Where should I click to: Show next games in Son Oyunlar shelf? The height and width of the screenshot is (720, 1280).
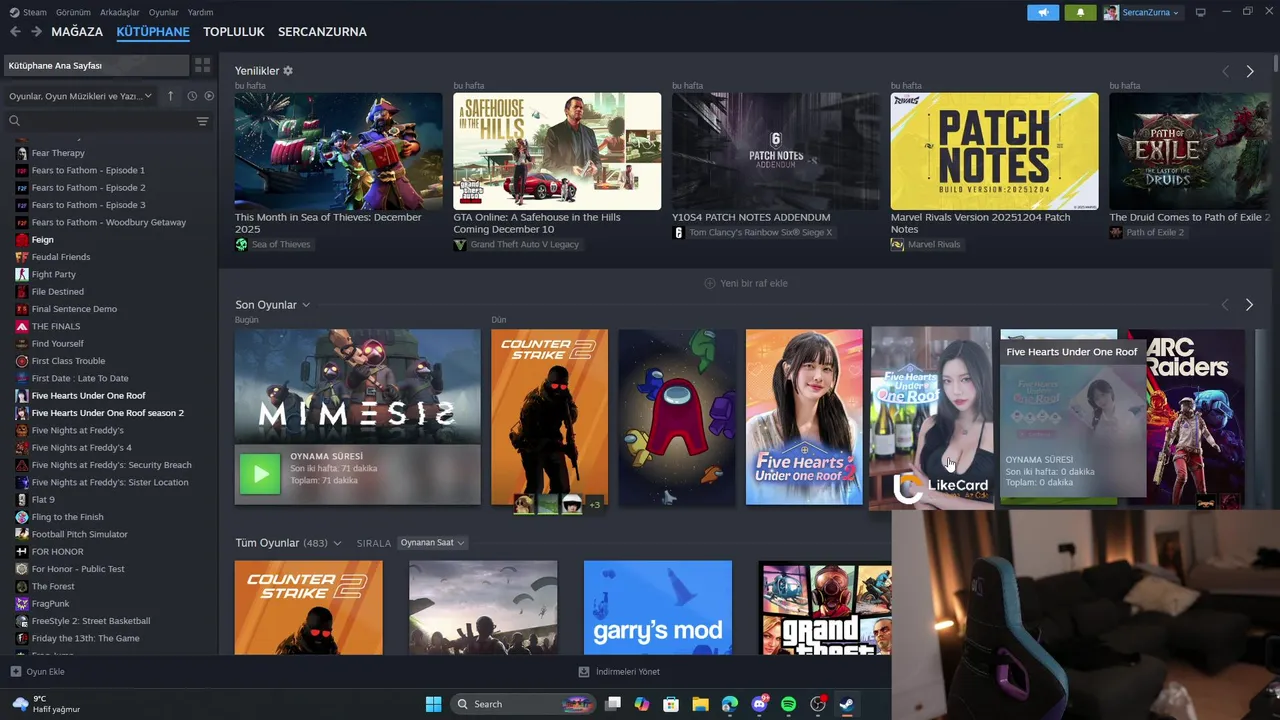click(x=1249, y=304)
